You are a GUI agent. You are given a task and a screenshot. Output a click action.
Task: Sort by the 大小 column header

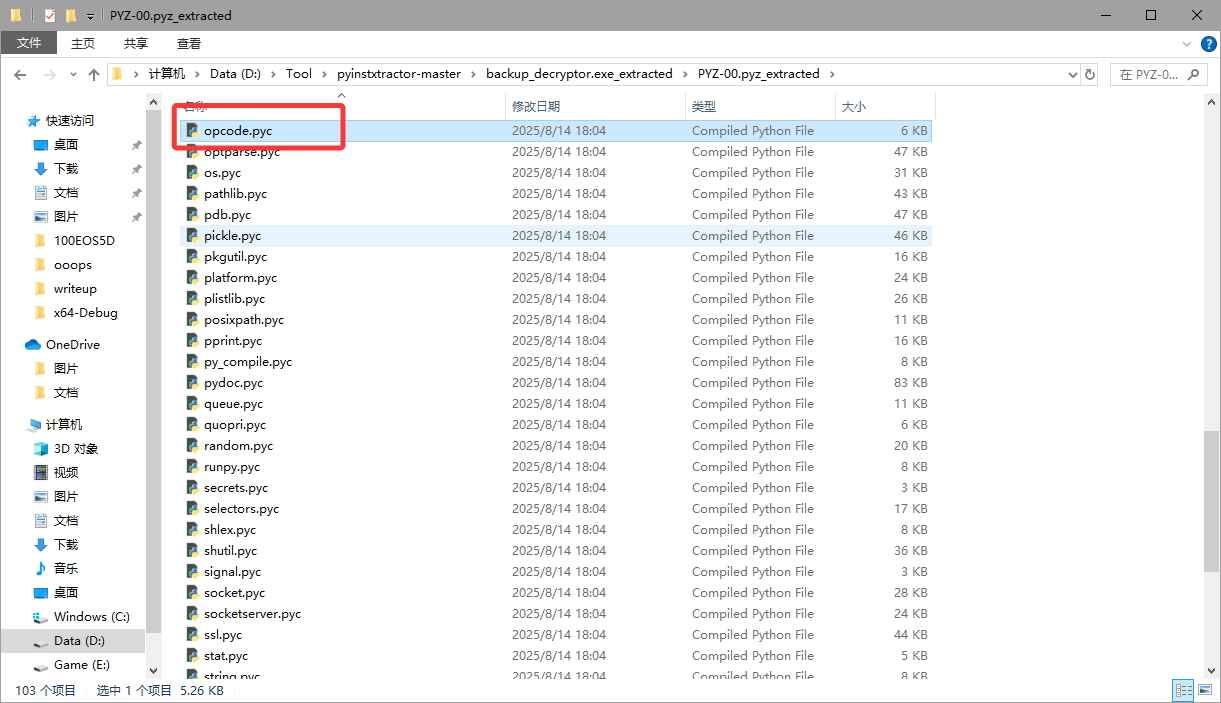(884, 106)
